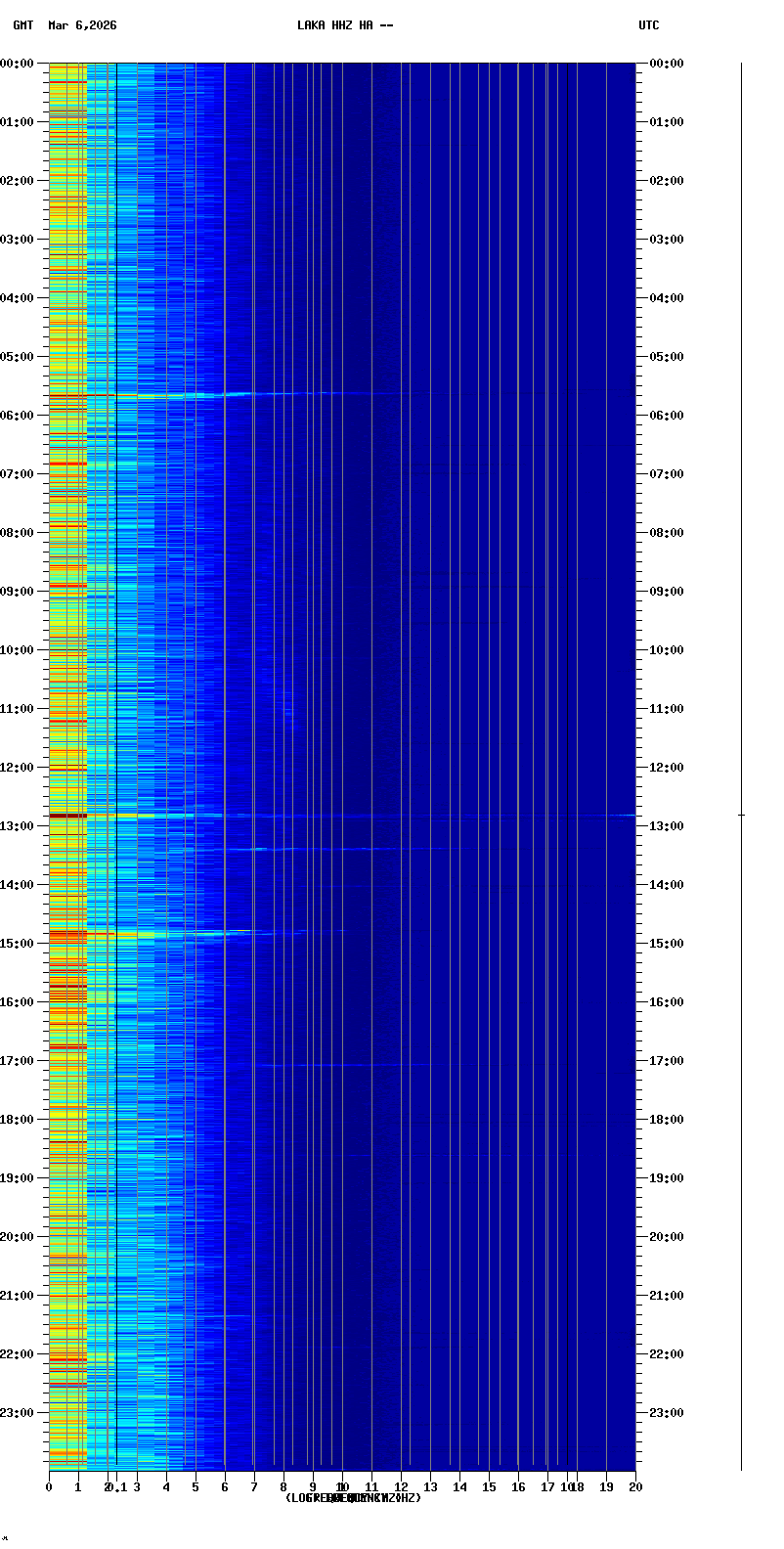
Task: Click the 15 Hz frequency axis label
Action: (489, 1487)
